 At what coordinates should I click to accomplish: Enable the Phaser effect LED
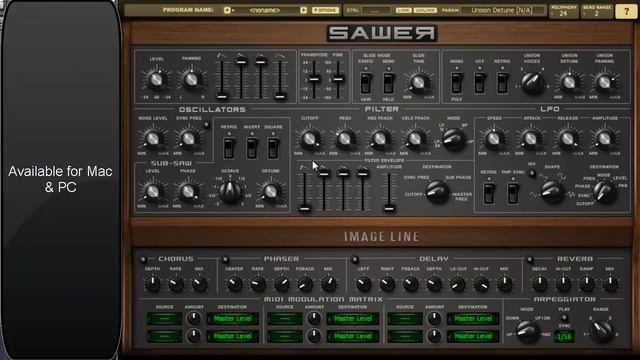point(225,260)
